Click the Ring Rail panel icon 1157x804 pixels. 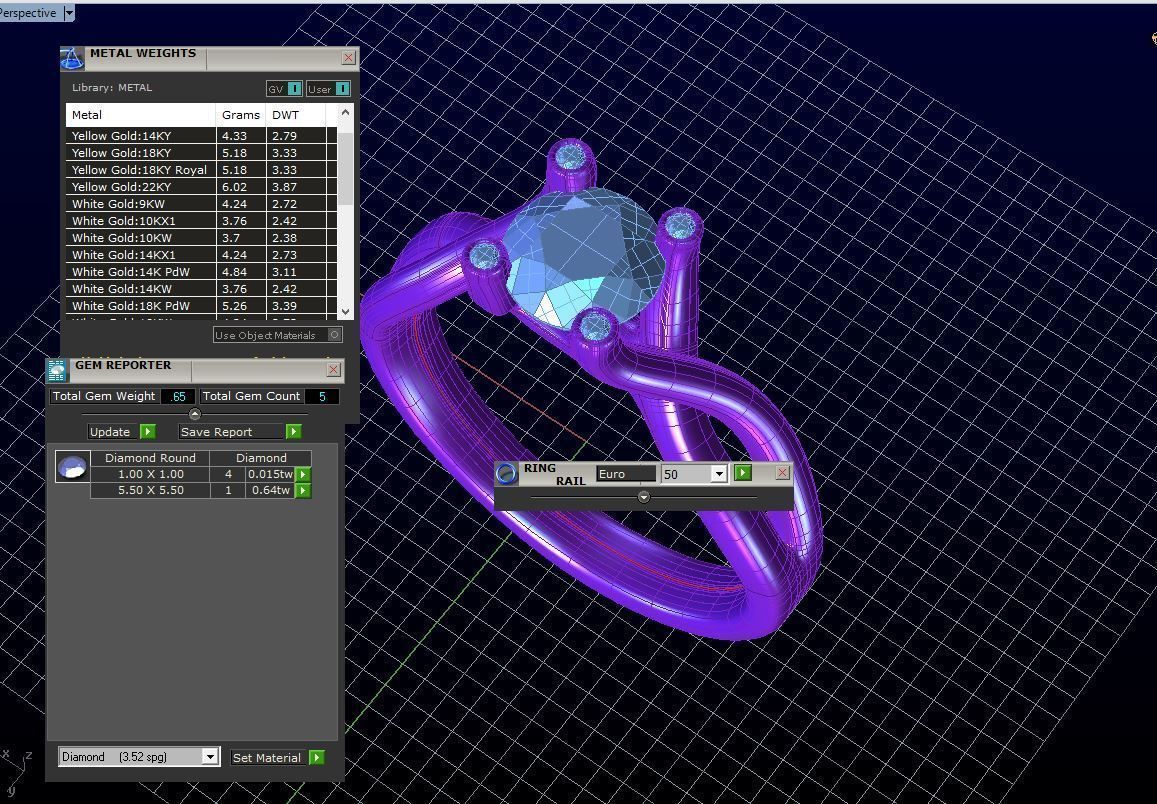[506, 474]
